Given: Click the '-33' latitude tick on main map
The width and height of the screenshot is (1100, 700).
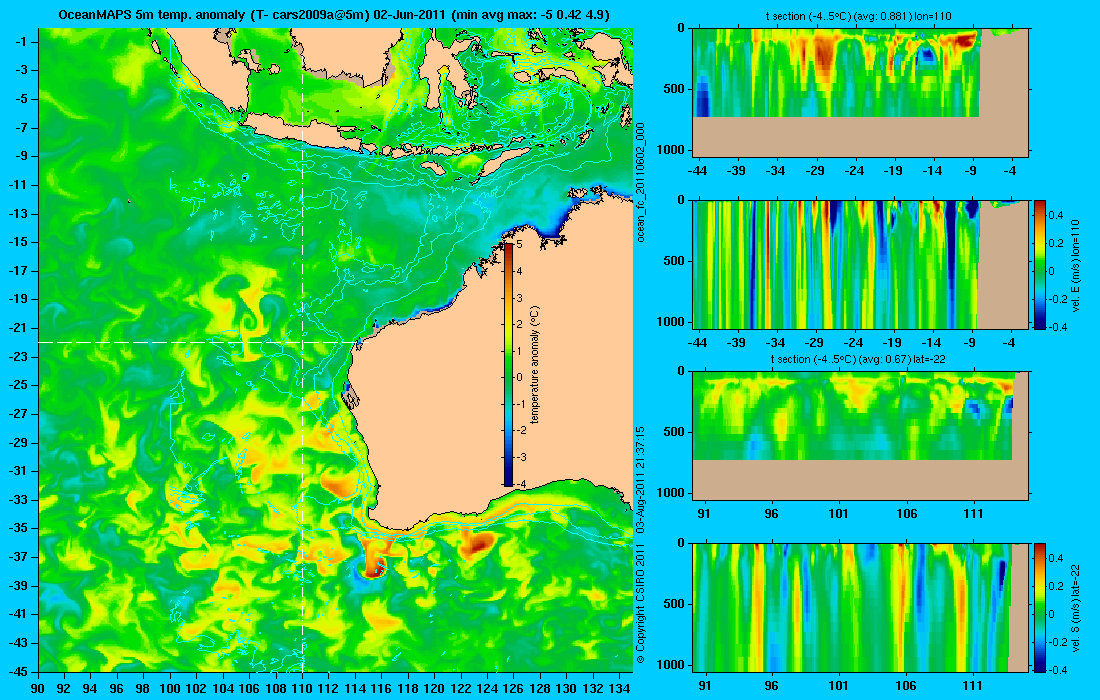Looking at the screenshot, I should (20, 499).
